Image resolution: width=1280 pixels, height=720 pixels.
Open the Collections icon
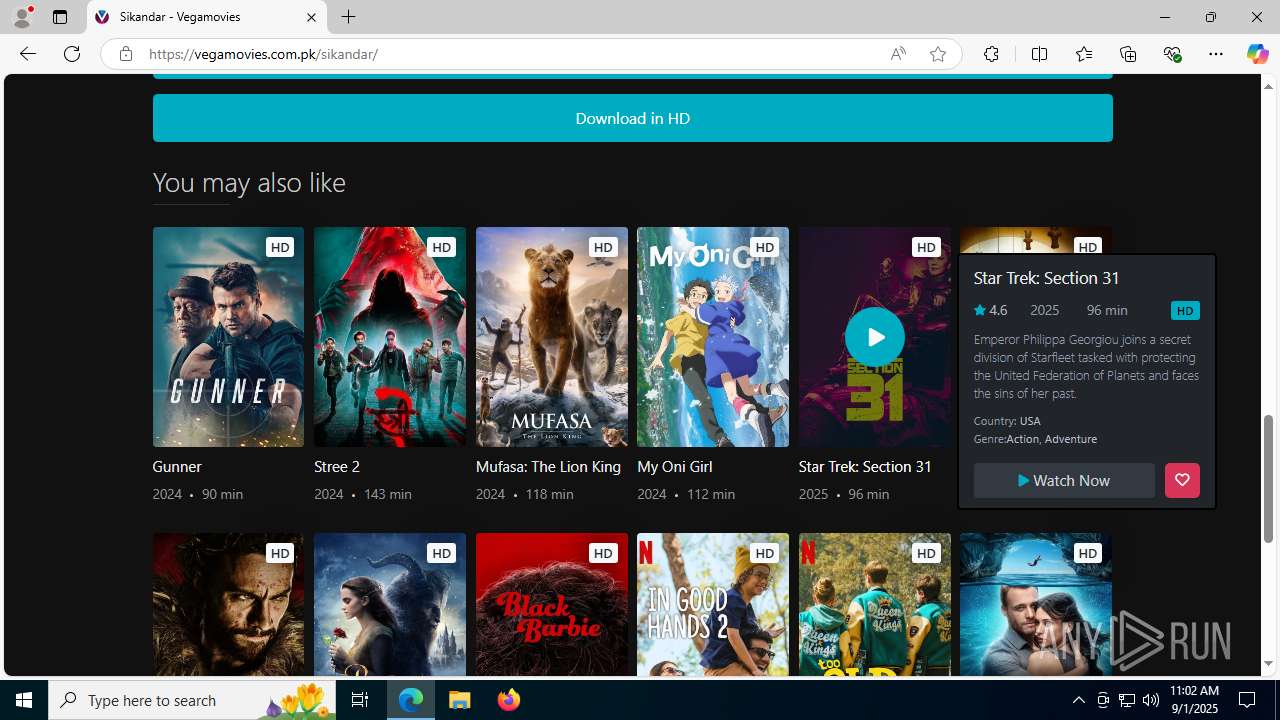tap(1128, 54)
